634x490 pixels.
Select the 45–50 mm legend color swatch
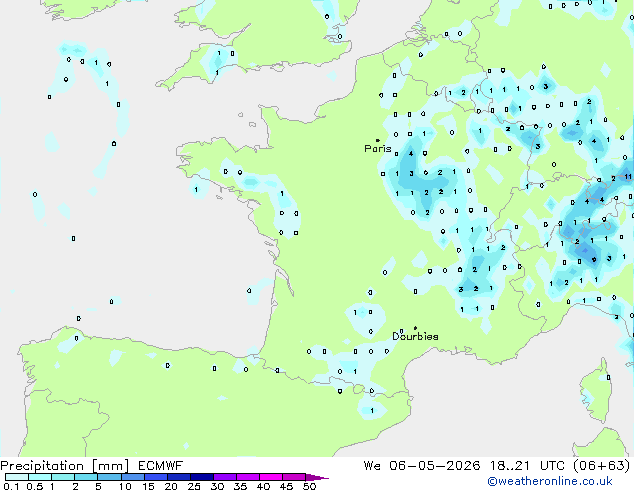coord(294,477)
